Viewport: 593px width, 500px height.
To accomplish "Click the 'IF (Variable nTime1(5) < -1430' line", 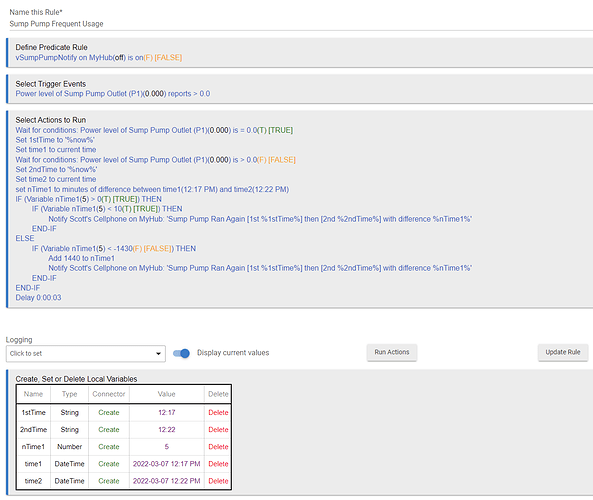I will [114, 248].
